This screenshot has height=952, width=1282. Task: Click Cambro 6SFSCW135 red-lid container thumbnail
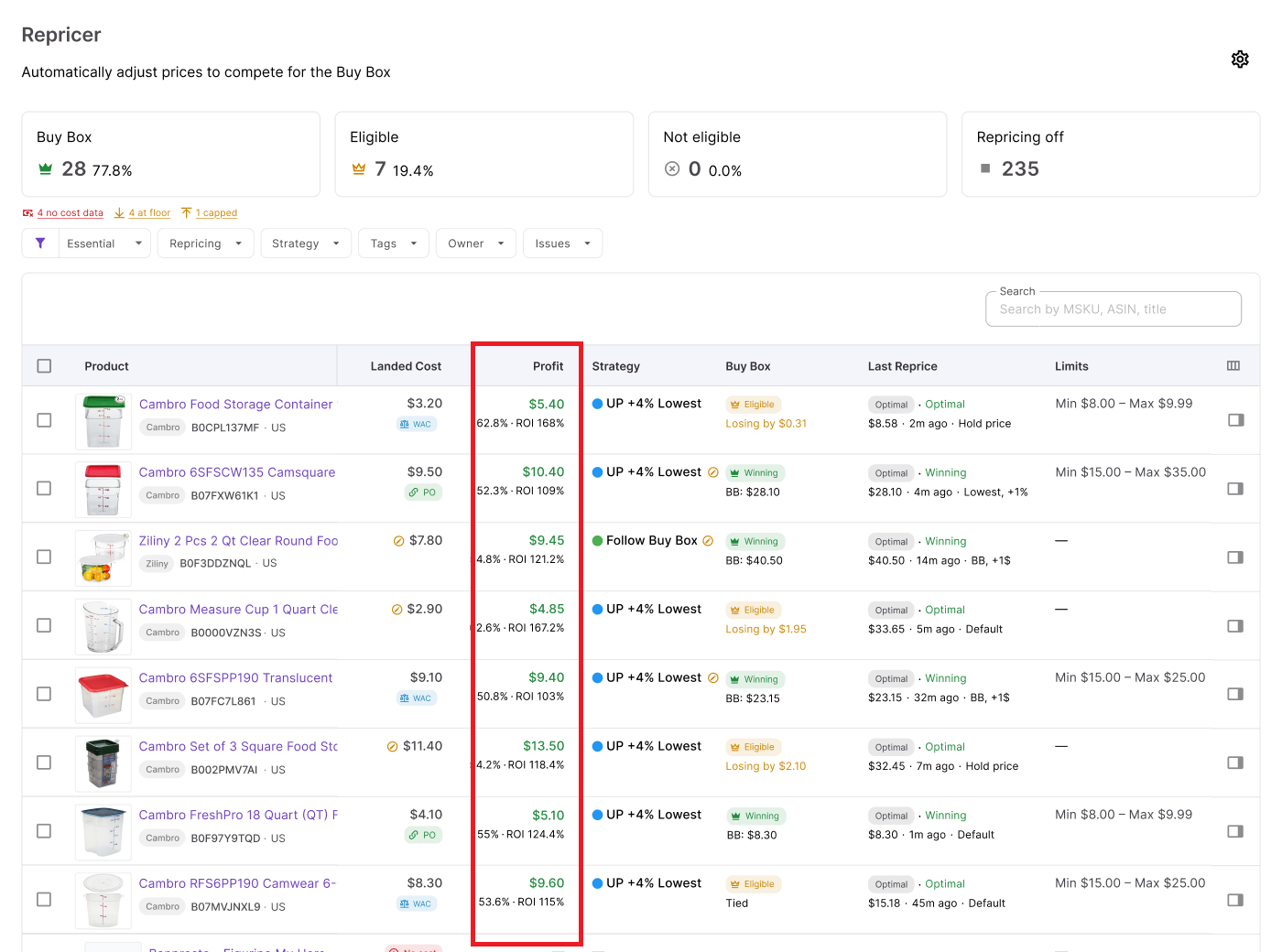pos(103,490)
